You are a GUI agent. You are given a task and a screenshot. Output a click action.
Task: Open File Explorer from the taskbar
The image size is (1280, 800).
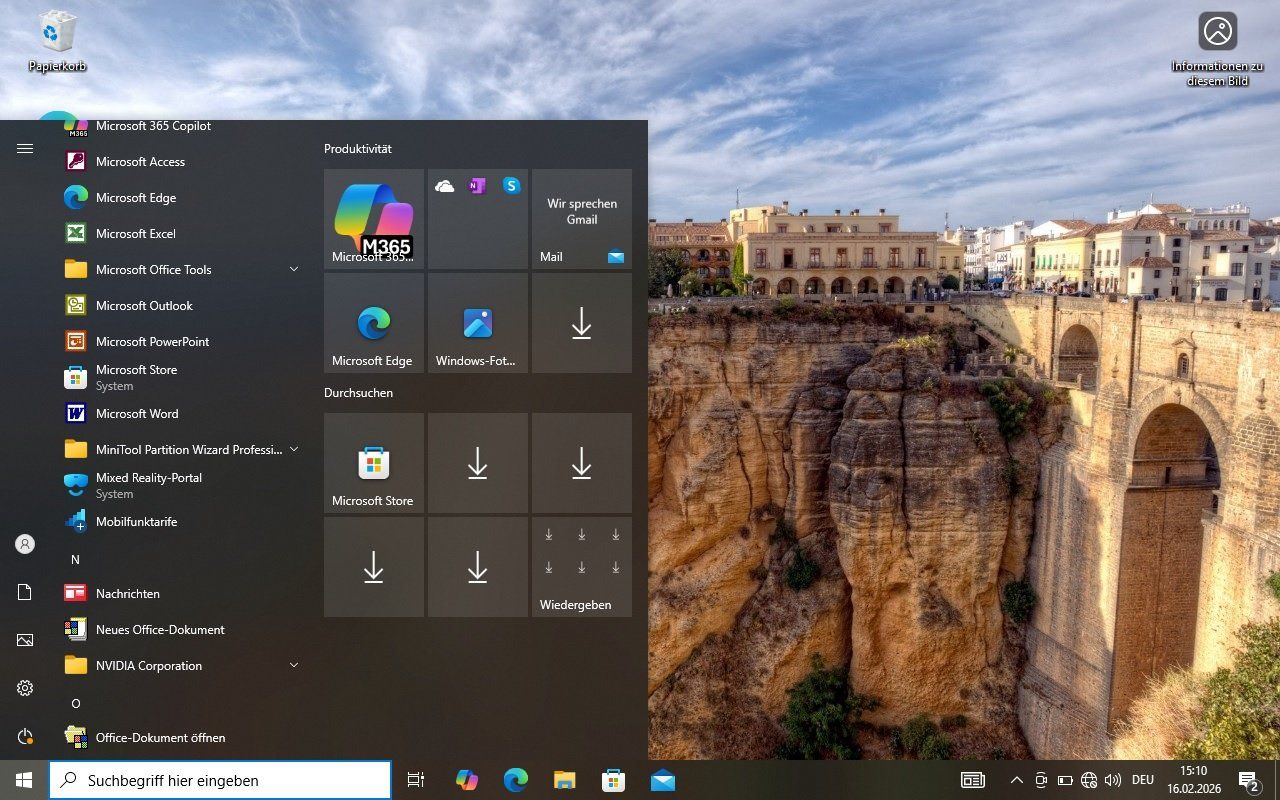click(x=564, y=780)
